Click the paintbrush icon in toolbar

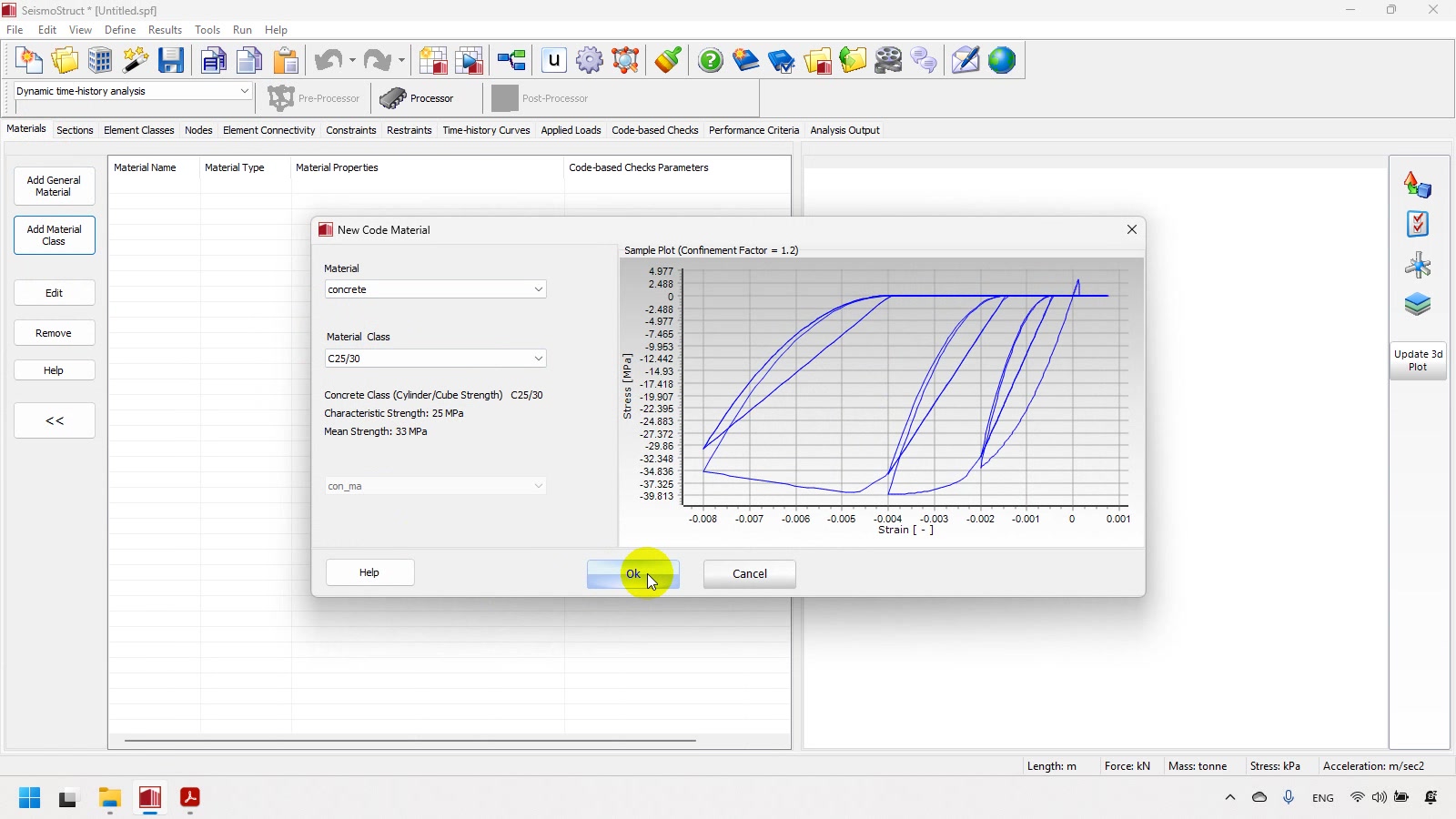[668, 61]
